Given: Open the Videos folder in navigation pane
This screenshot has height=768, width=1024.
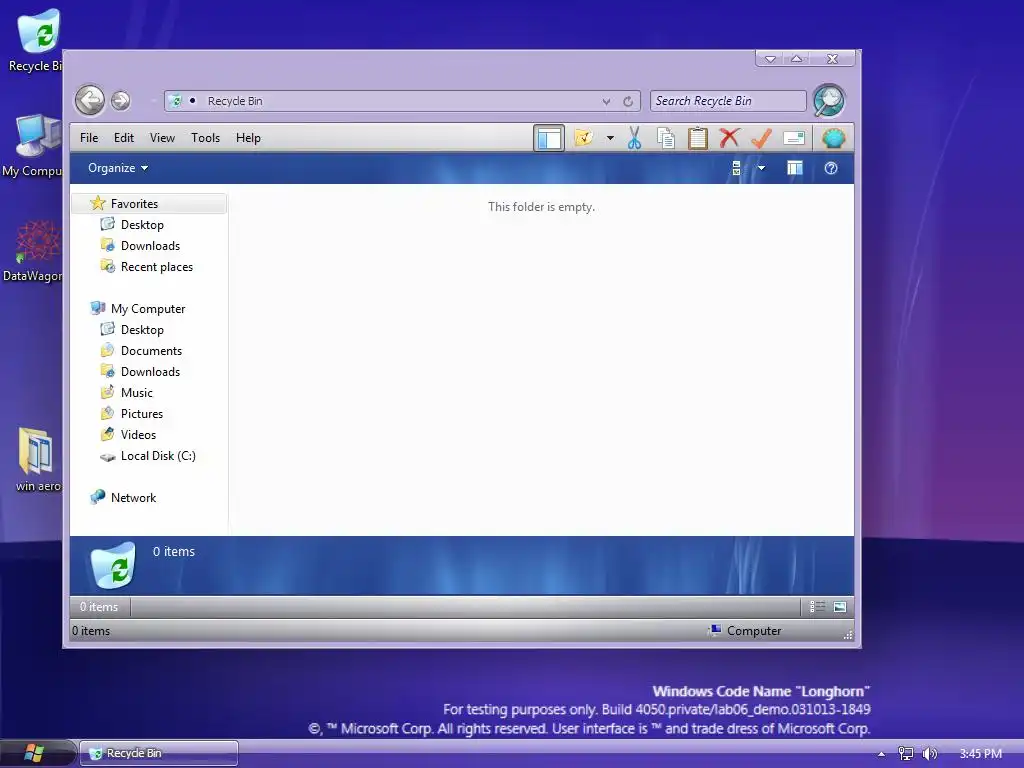Looking at the screenshot, I should pos(138,434).
